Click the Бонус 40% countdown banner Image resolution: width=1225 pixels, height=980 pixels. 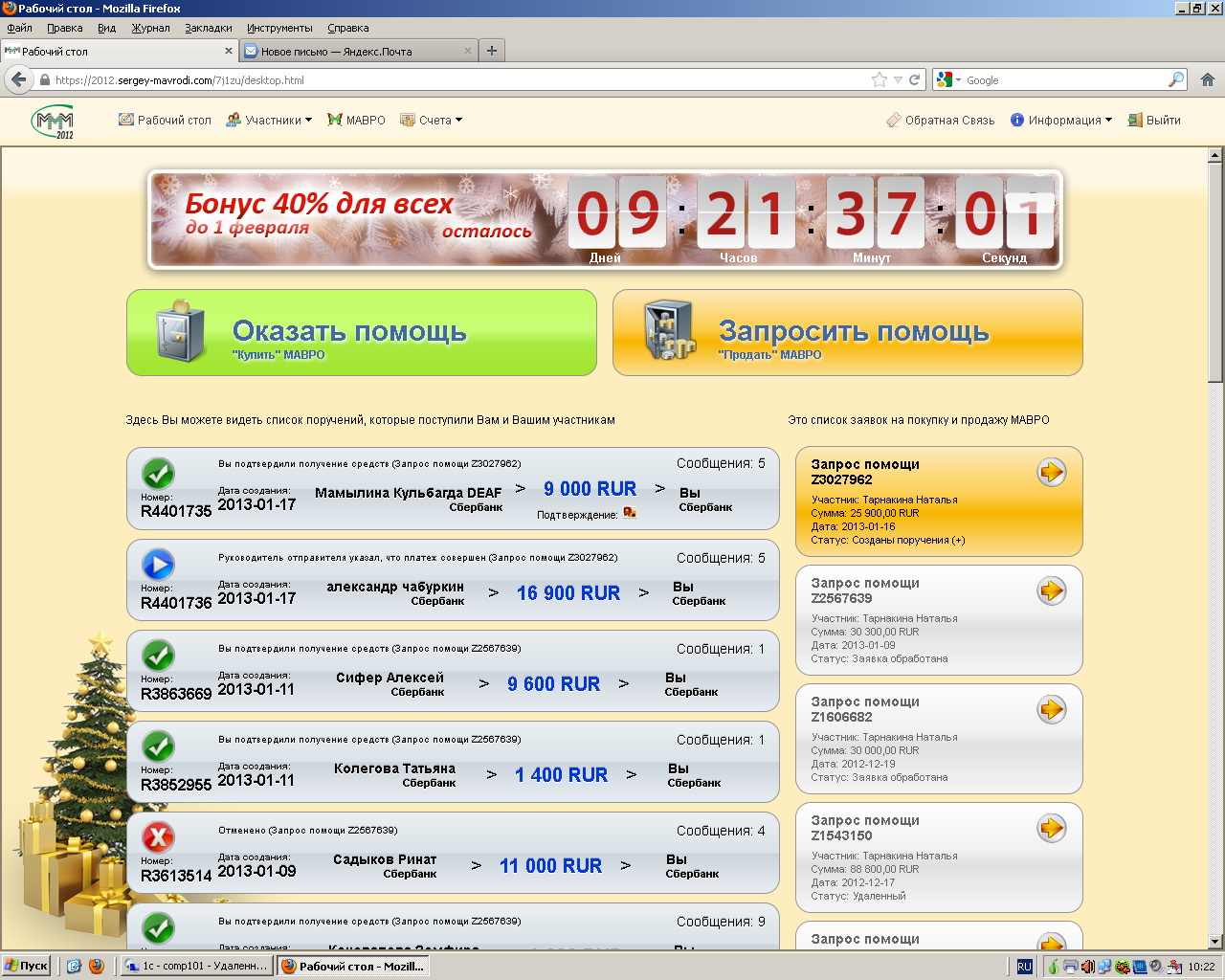coord(605,219)
